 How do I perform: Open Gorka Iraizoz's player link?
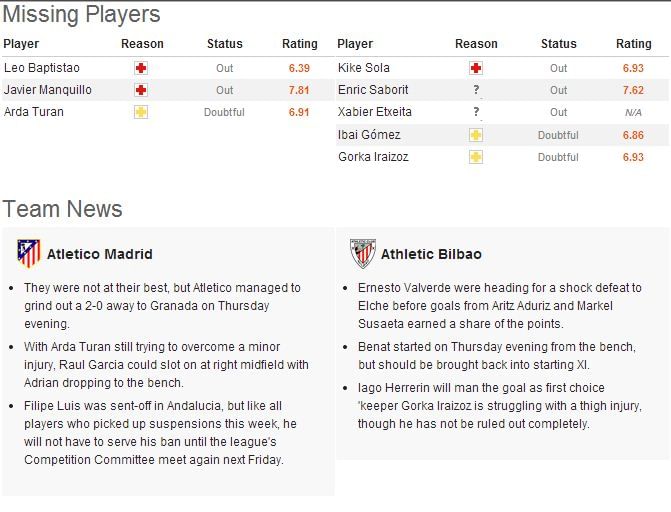point(373,157)
